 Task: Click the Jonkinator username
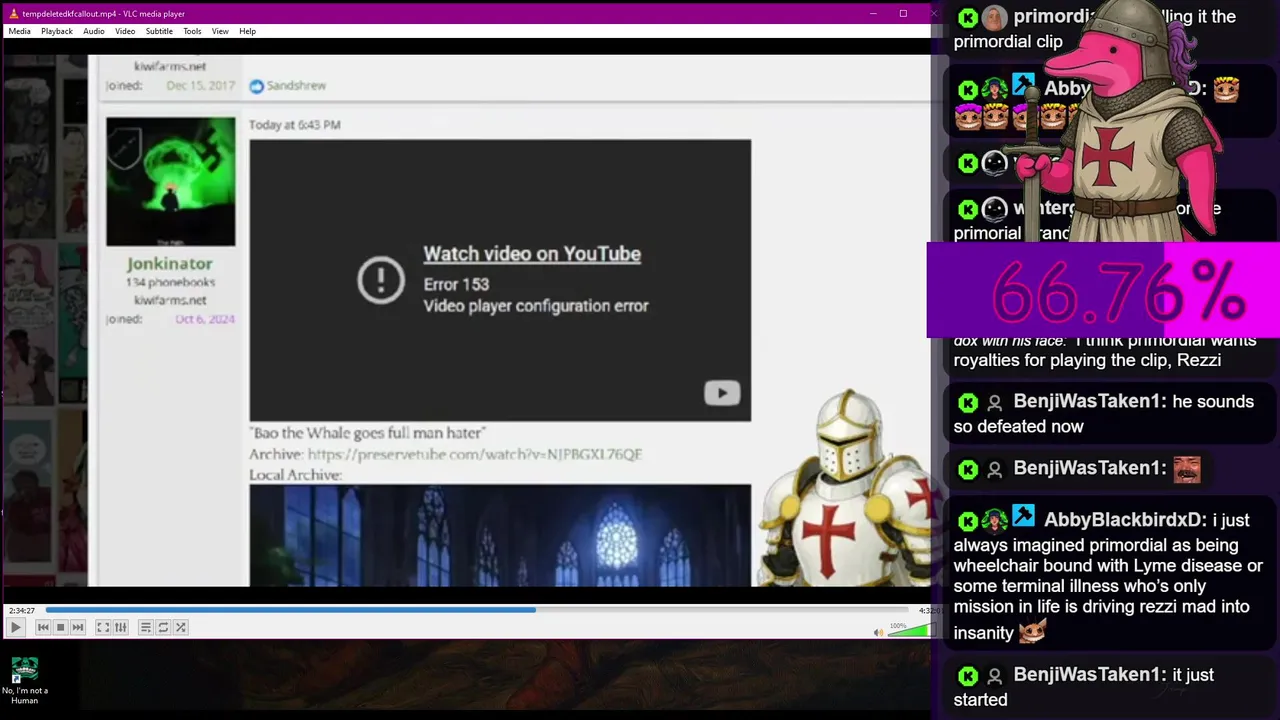tap(170, 264)
